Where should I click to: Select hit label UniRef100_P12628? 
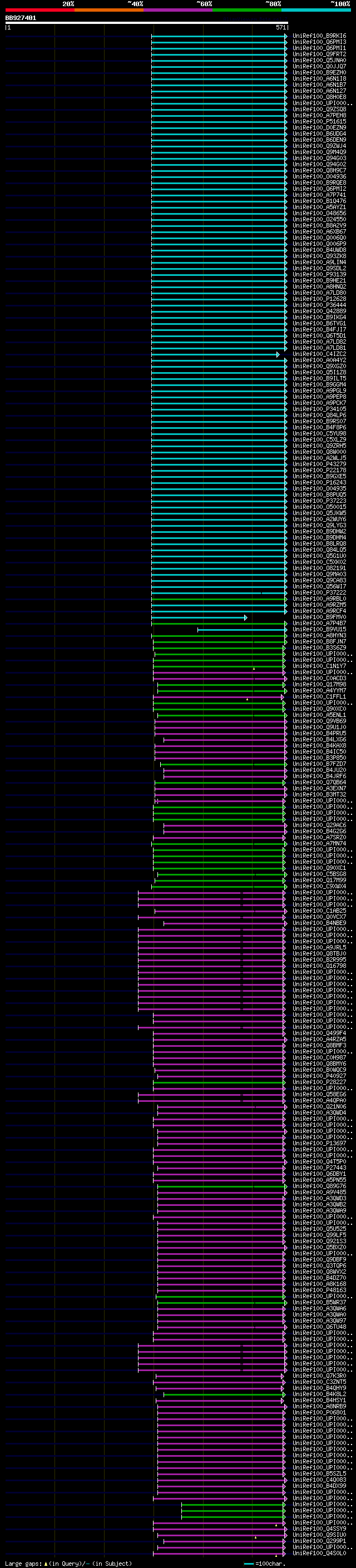319,299
